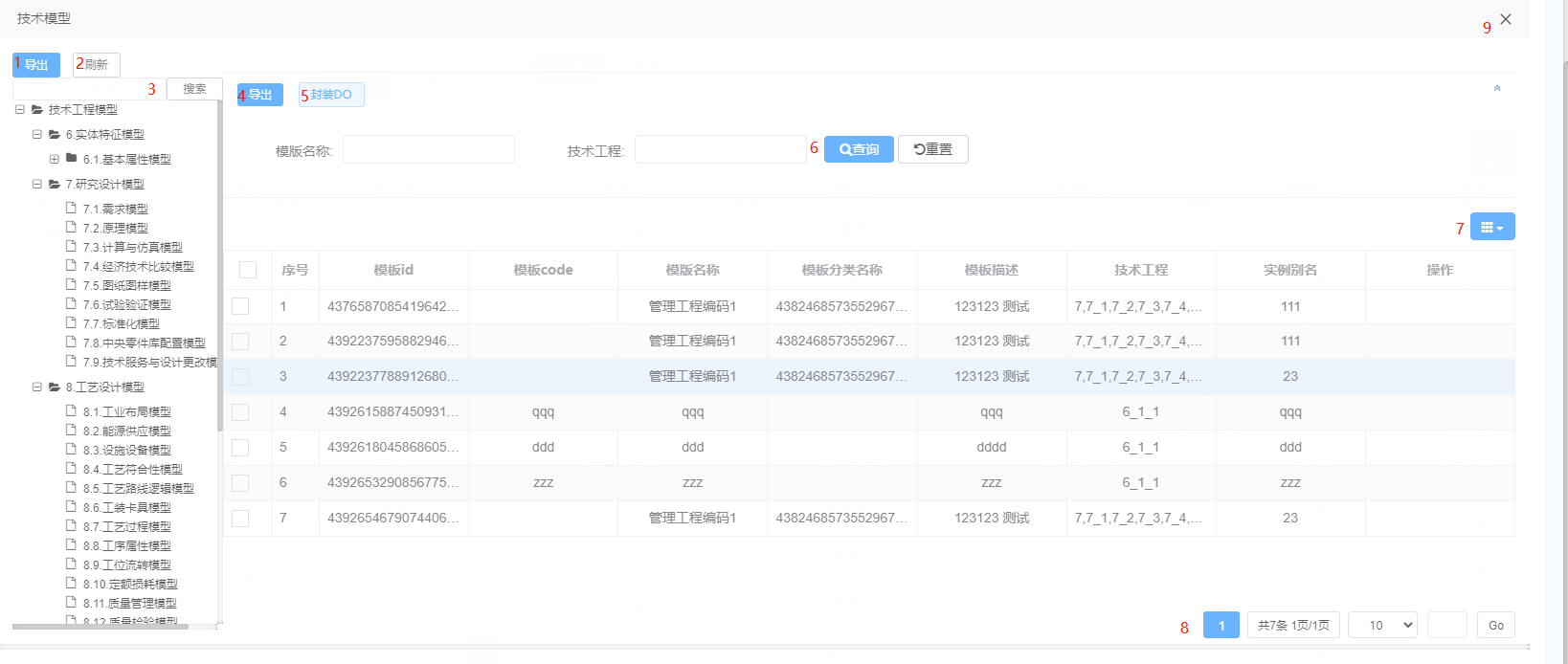
Task: Click the 封装DO button
Action: point(331,95)
